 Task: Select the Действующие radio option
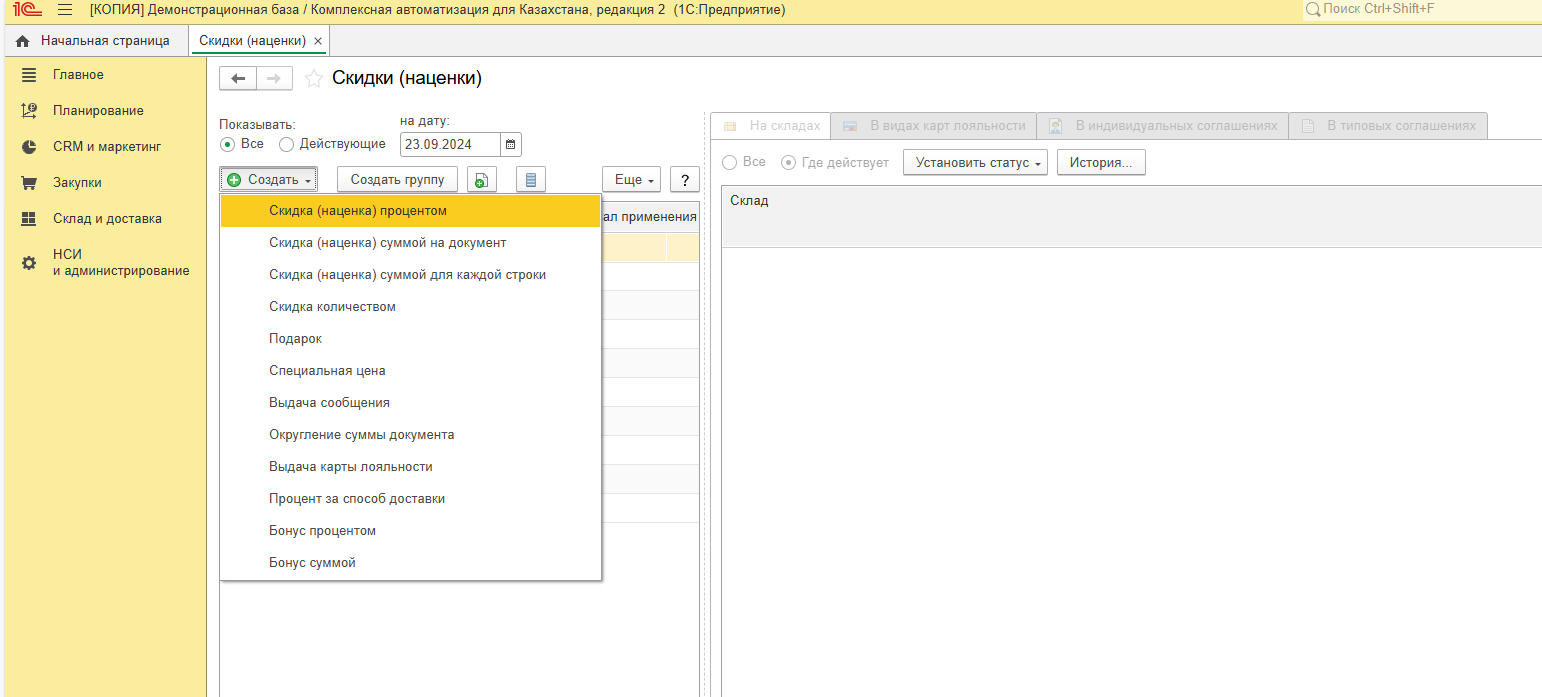[x=287, y=144]
